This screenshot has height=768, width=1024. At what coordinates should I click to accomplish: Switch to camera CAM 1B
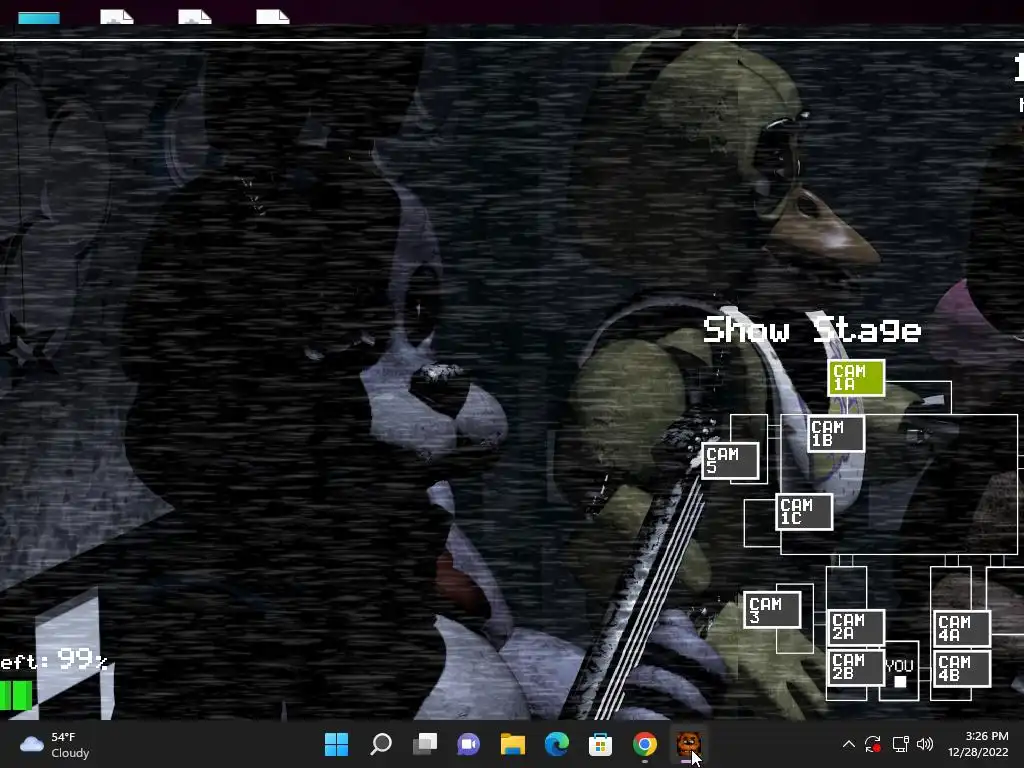pyautogui.click(x=836, y=434)
